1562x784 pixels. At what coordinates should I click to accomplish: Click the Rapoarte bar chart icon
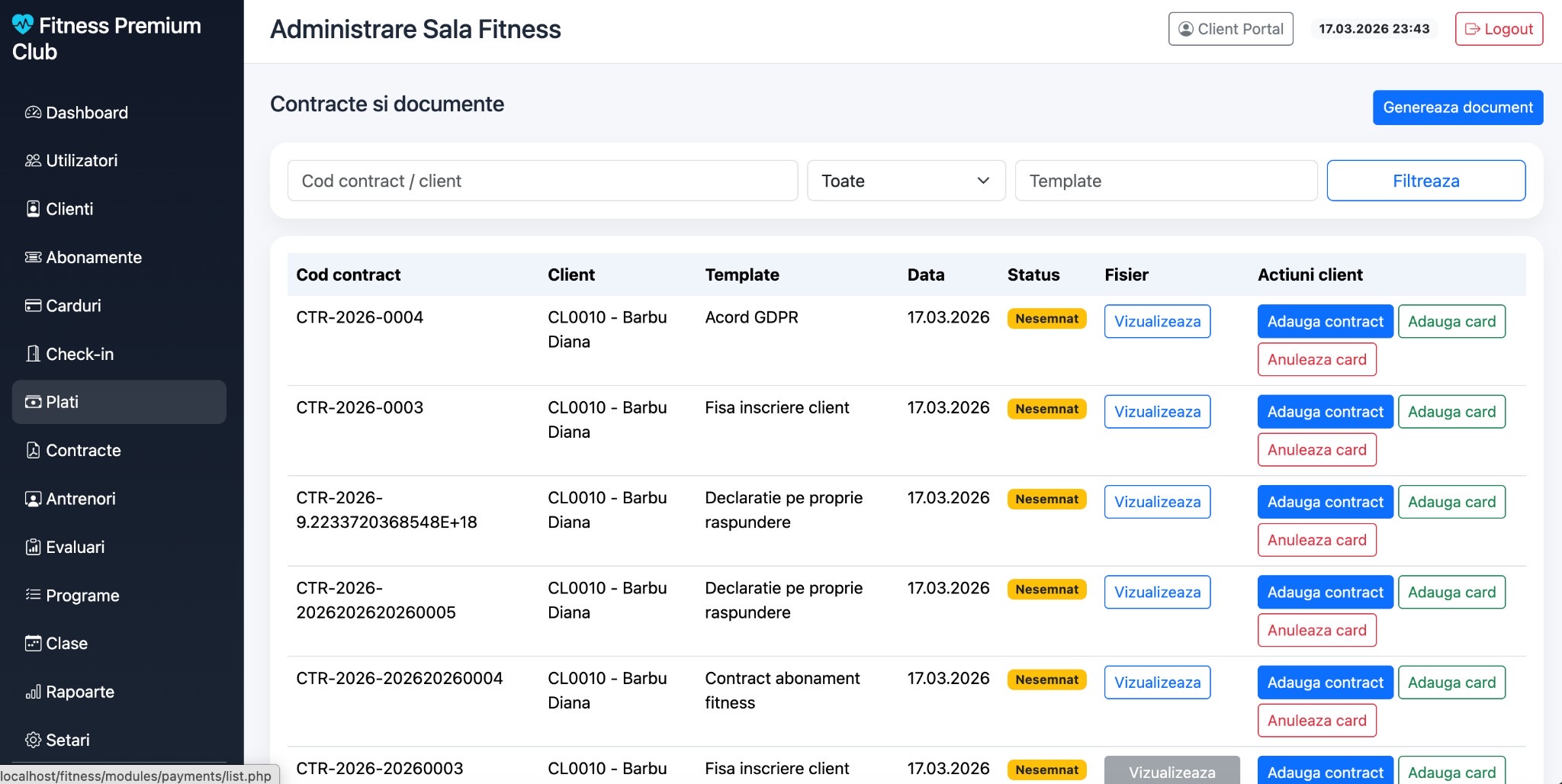(x=33, y=692)
